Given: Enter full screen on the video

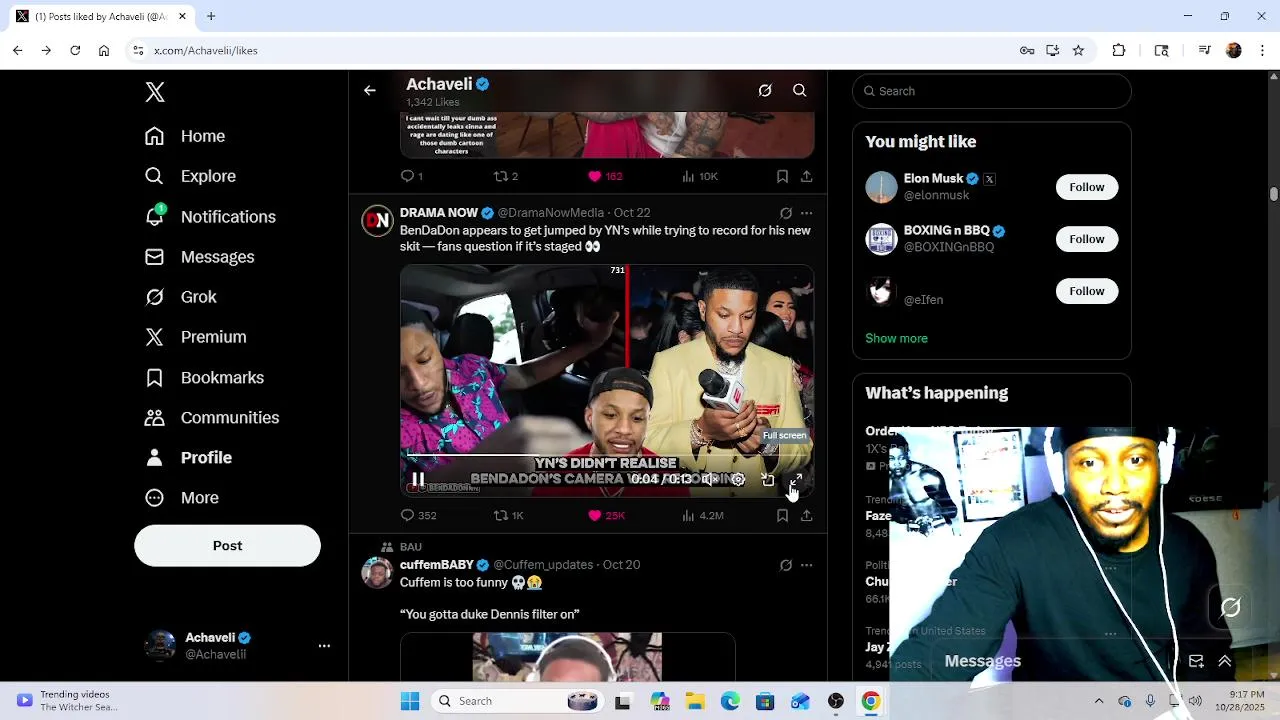Looking at the screenshot, I should pyautogui.click(x=796, y=480).
